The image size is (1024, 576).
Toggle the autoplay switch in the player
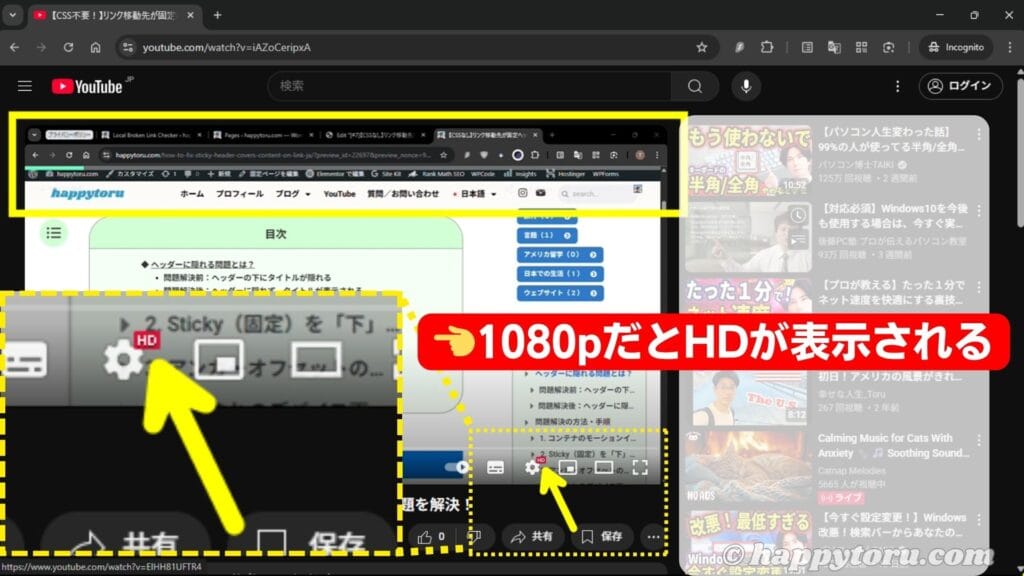click(456, 467)
